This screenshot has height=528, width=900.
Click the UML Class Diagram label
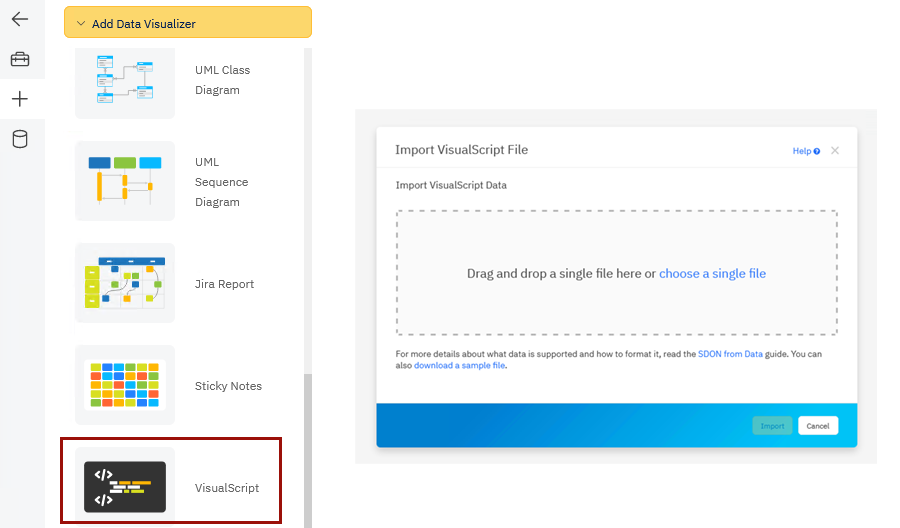tap(223, 80)
